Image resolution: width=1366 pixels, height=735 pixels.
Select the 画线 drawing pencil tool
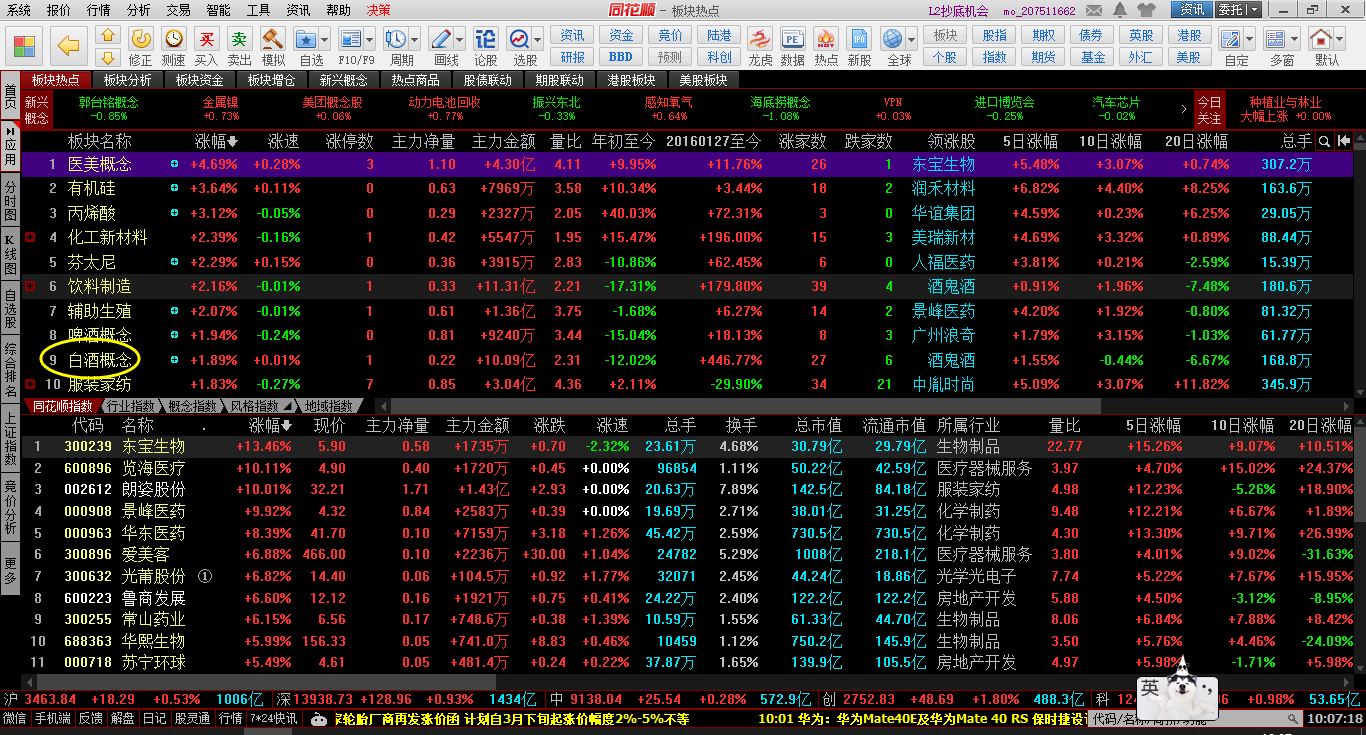click(x=441, y=39)
